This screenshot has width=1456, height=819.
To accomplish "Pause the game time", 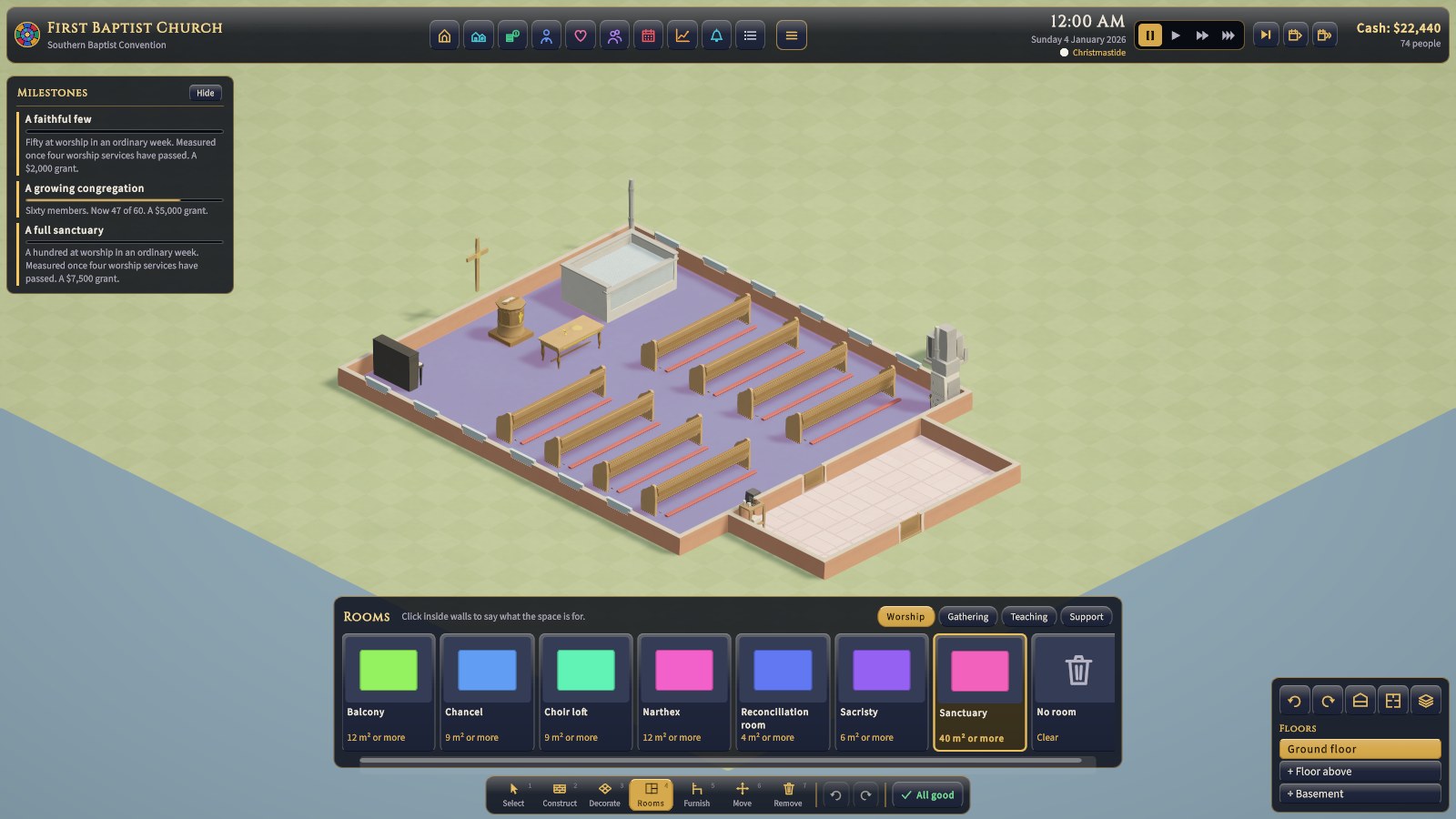I will (1150, 35).
